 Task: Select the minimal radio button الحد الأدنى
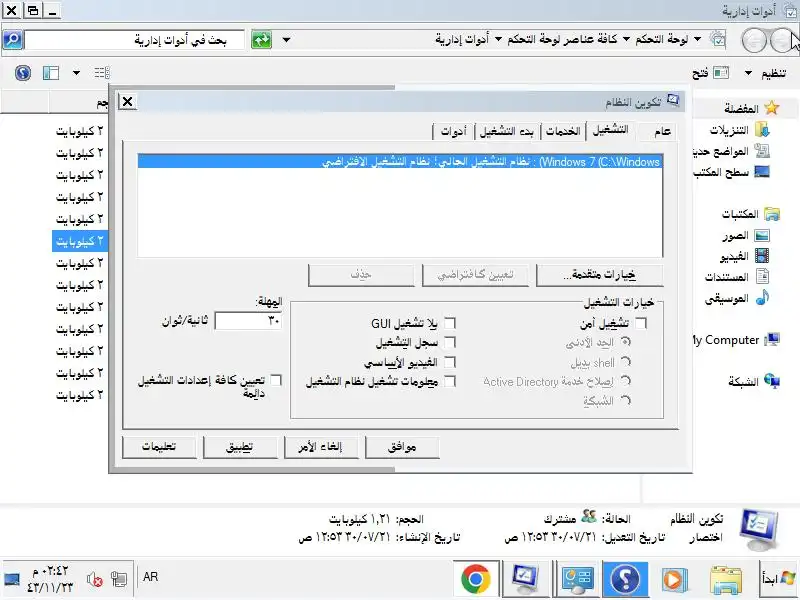coord(626,342)
